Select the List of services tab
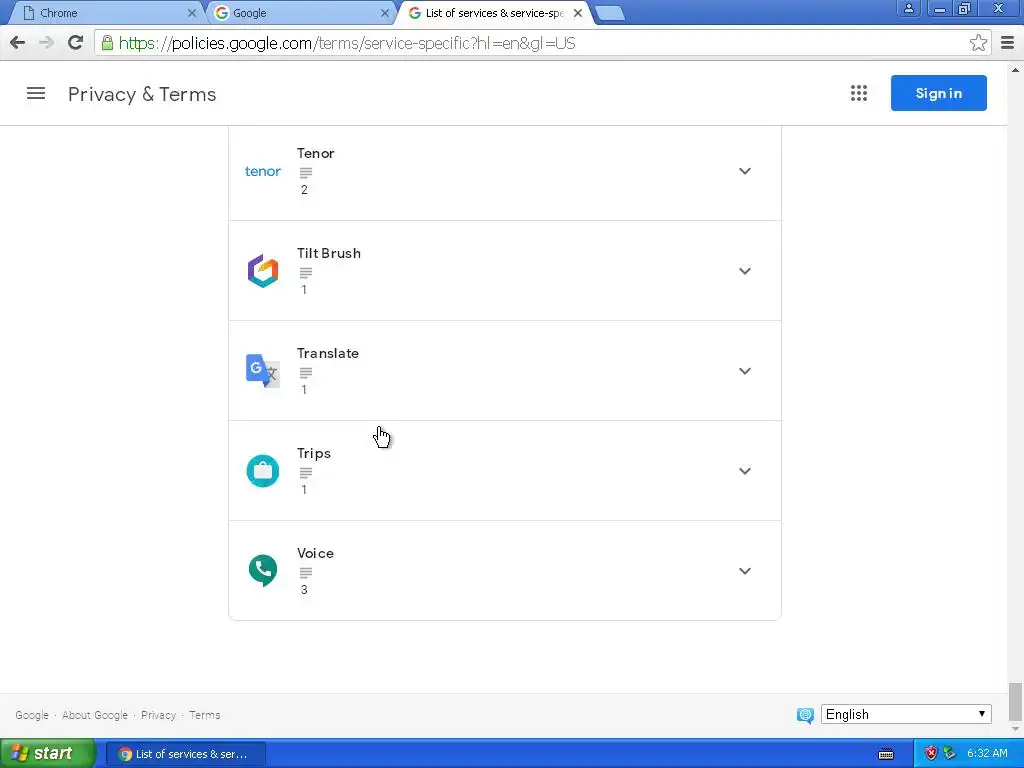Image resolution: width=1024 pixels, height=768 pixels. click(x=493, y=12)
